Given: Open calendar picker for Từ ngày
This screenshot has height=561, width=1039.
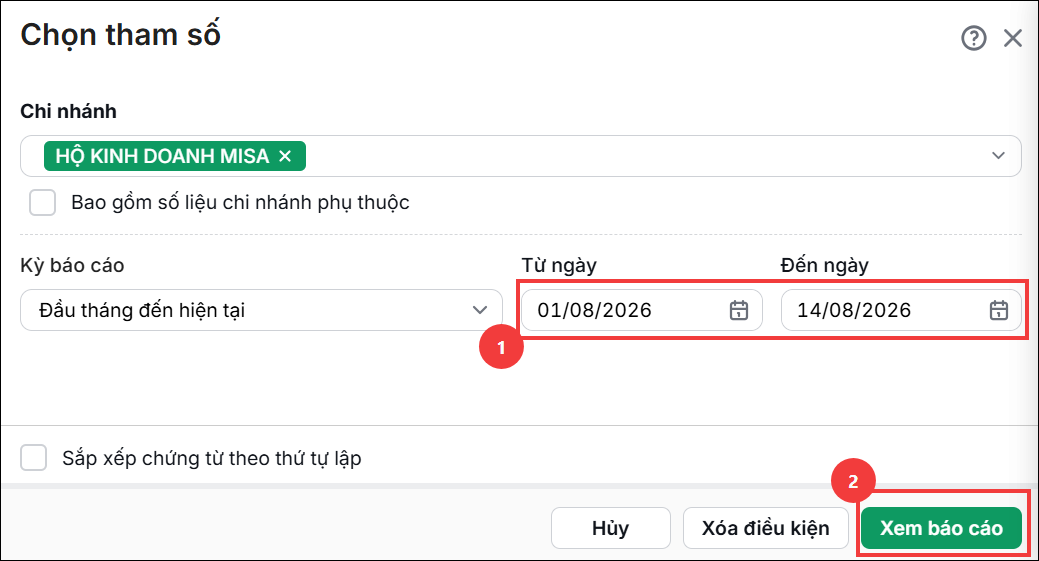Looking at the screenshot, I should [x=739, y=310].
